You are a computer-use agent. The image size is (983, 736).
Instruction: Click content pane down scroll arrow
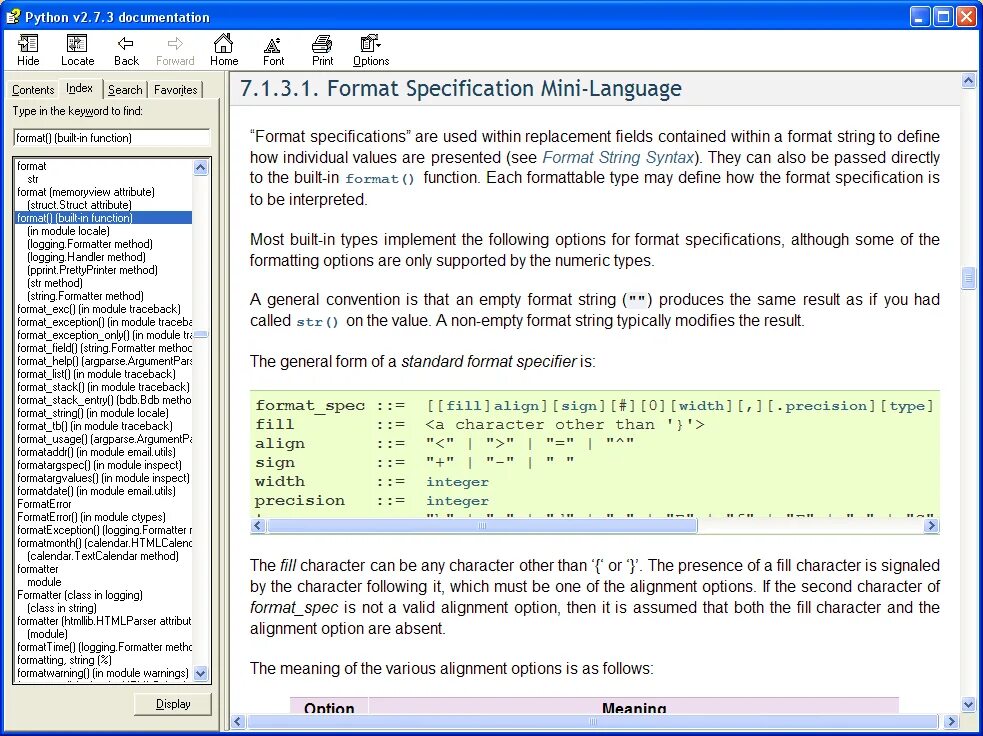tap(968, 706)
